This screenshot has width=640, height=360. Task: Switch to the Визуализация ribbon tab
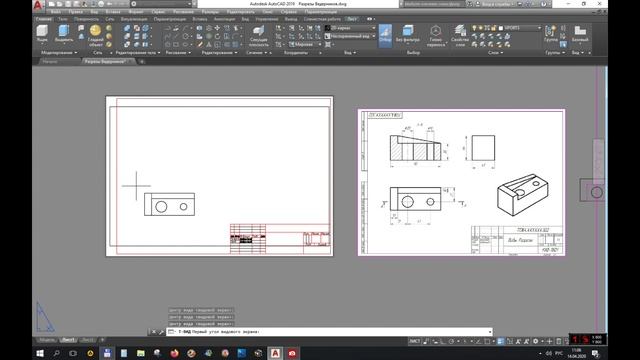pos(134,19)
